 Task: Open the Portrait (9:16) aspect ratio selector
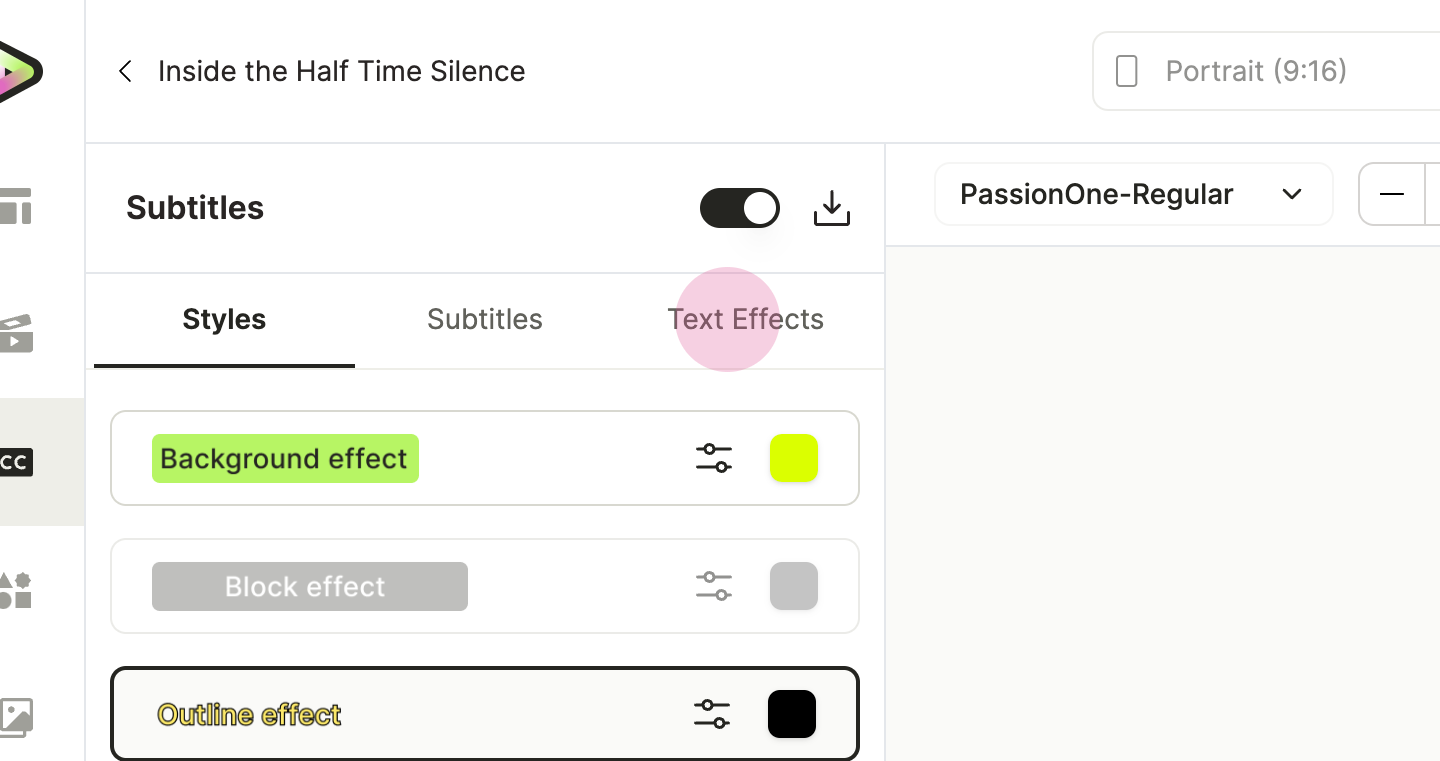coord(1266,71)
